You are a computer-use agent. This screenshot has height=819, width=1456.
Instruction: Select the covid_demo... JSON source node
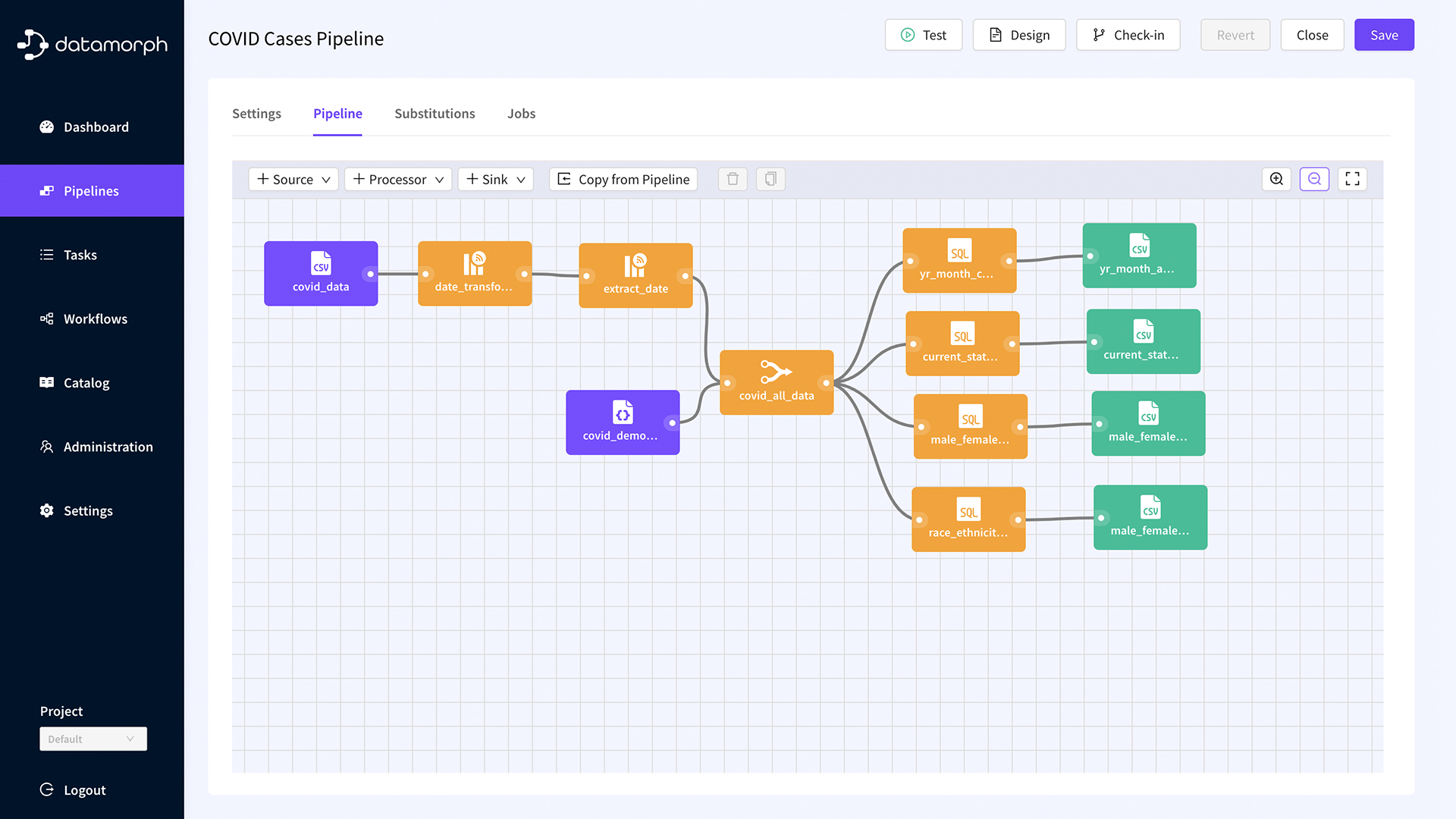[622, 422]
